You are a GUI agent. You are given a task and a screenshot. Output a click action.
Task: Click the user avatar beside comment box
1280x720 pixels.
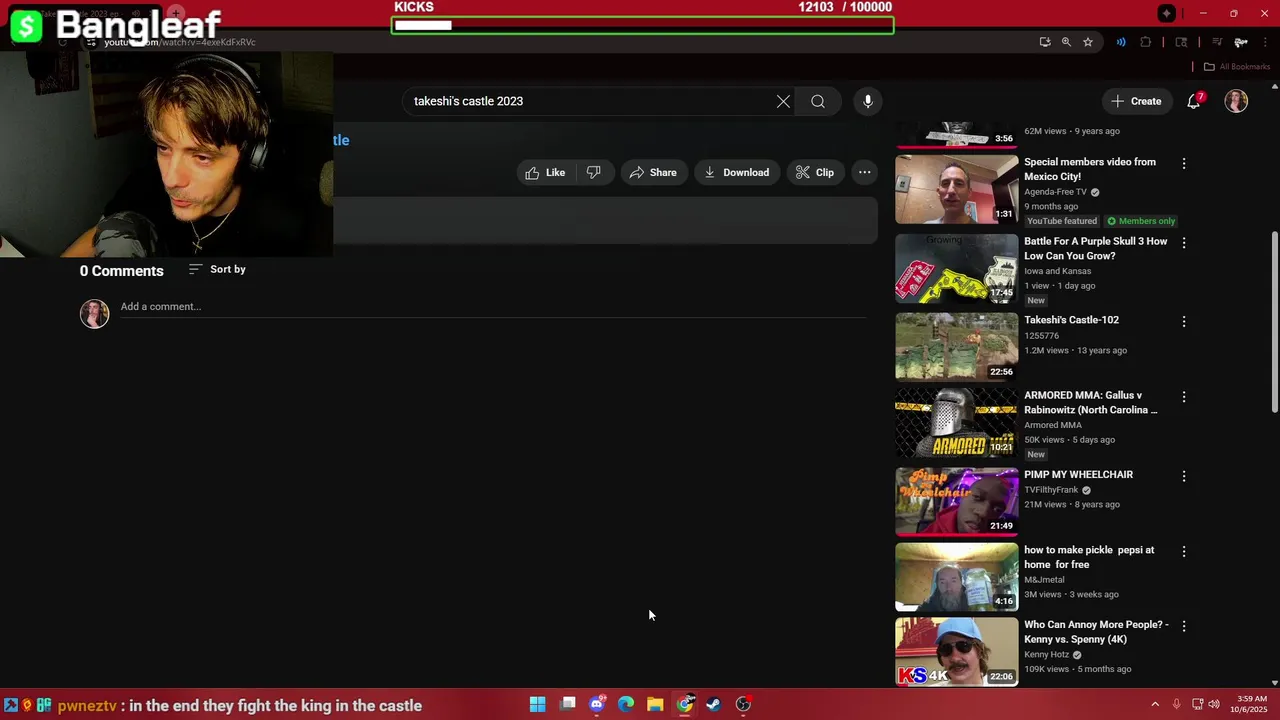pyautogui.click(x=95, y=314)
